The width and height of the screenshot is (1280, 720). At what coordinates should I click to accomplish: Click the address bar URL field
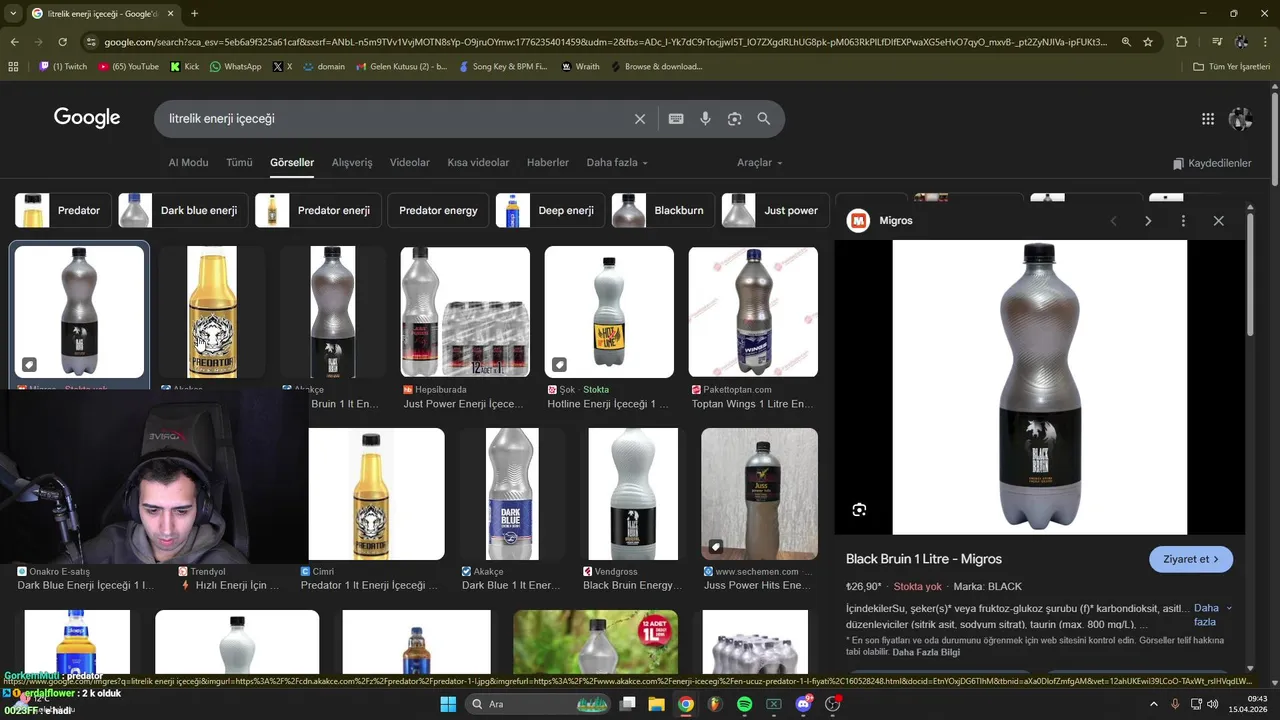(x=605, y=42)
